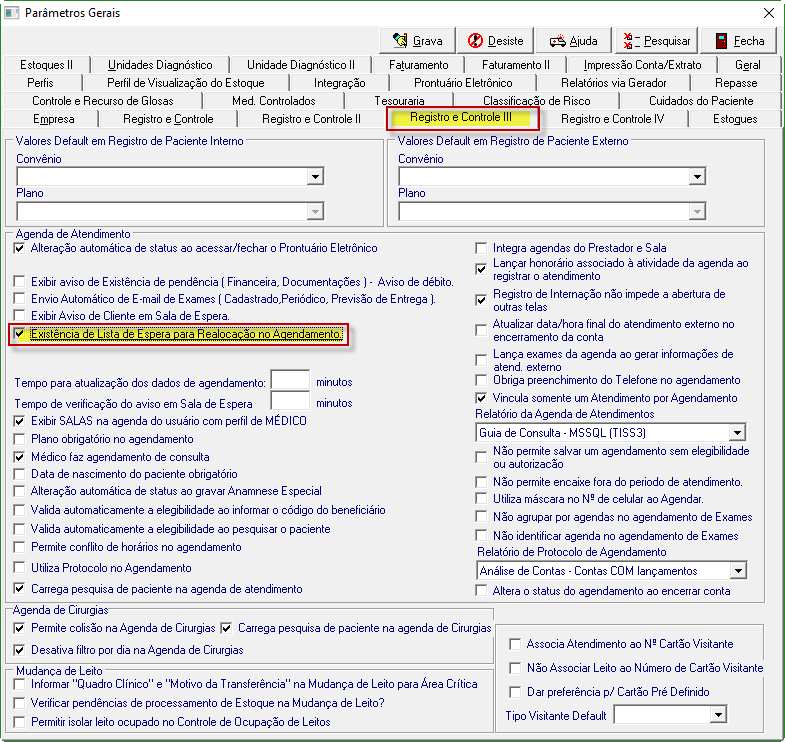This screenshot has width=785, height=742.
Task: Expand the Tipo Visitante Default dropdown
Action: [x=718, y=714]
